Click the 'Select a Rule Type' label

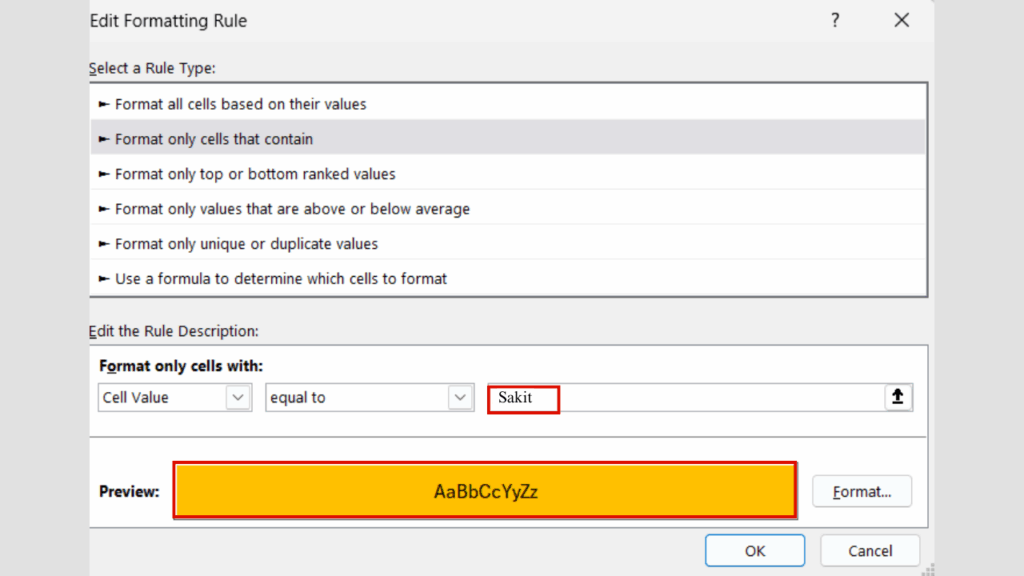[152, 68]
